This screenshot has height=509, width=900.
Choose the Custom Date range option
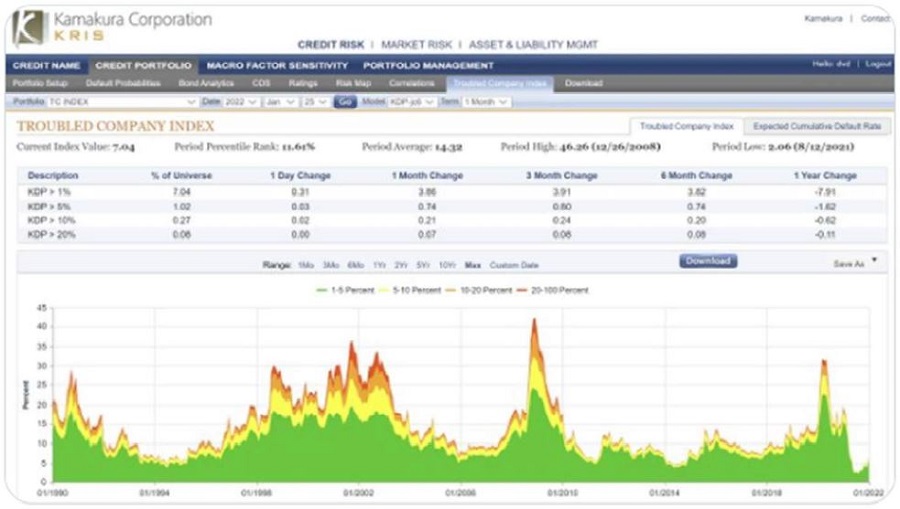[x=514, y=265]
